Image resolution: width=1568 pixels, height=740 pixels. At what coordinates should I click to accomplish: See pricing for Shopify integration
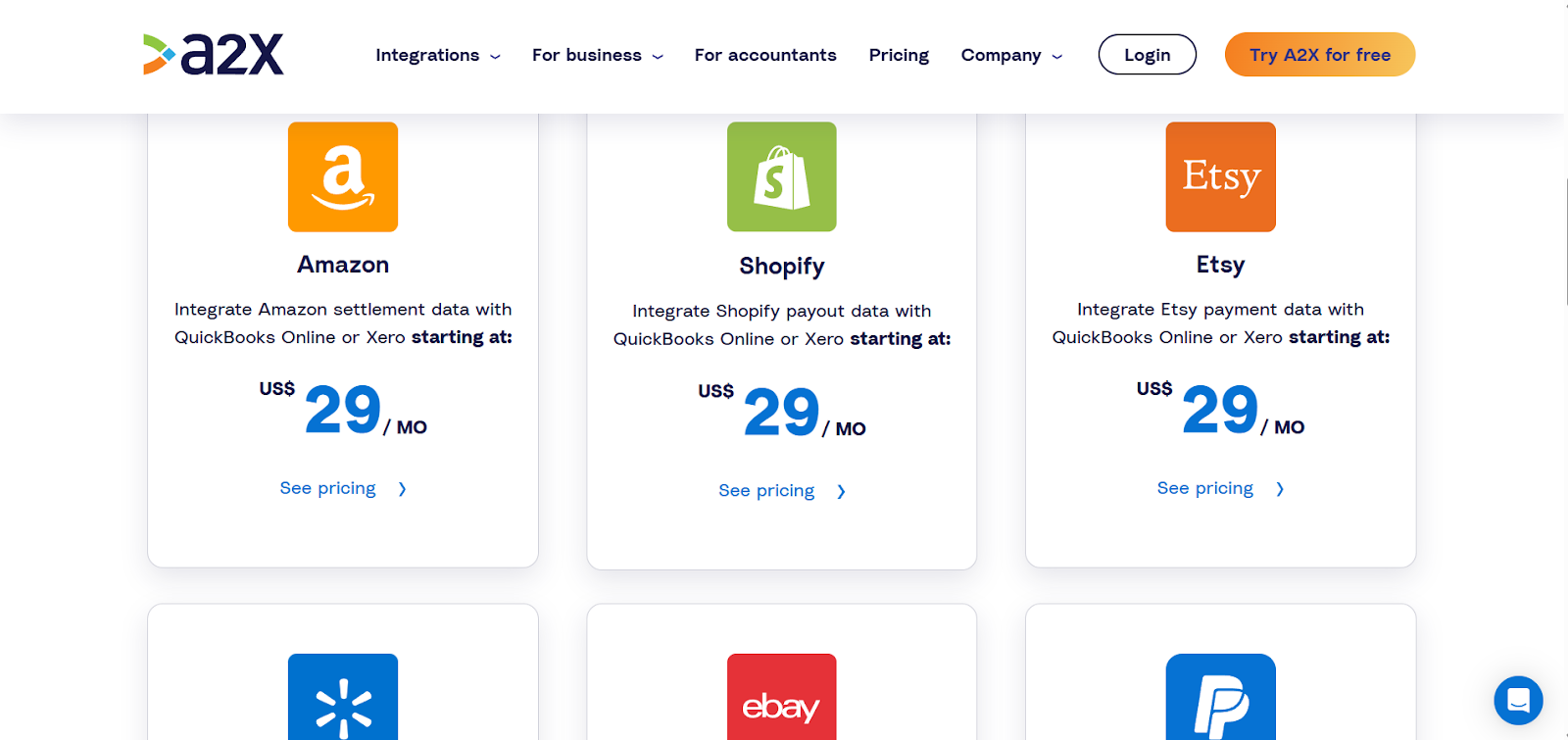pyautogui.click(x=781, y=490)
